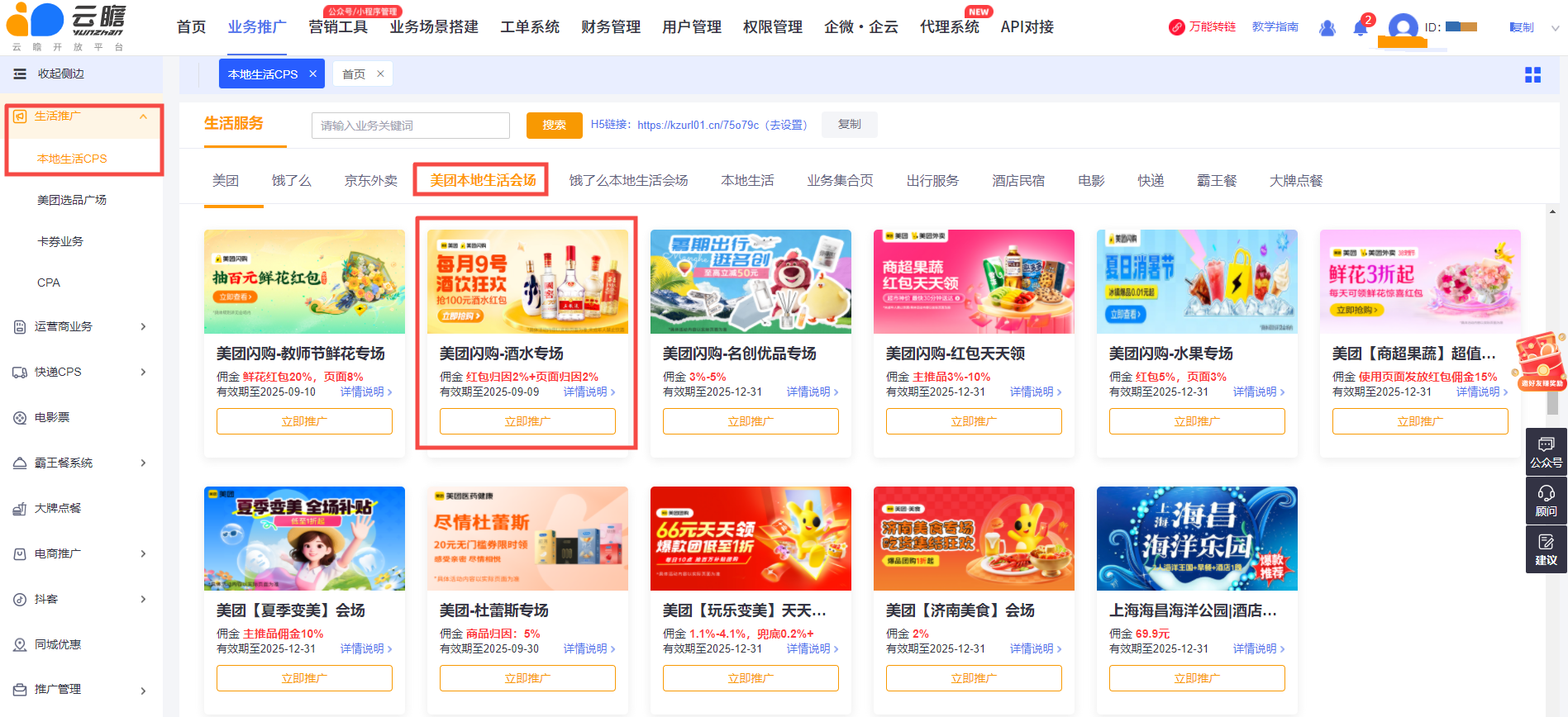Switch to the 美团本地生活会场 tab
The image size is (1568, 717).
(483, 180)
